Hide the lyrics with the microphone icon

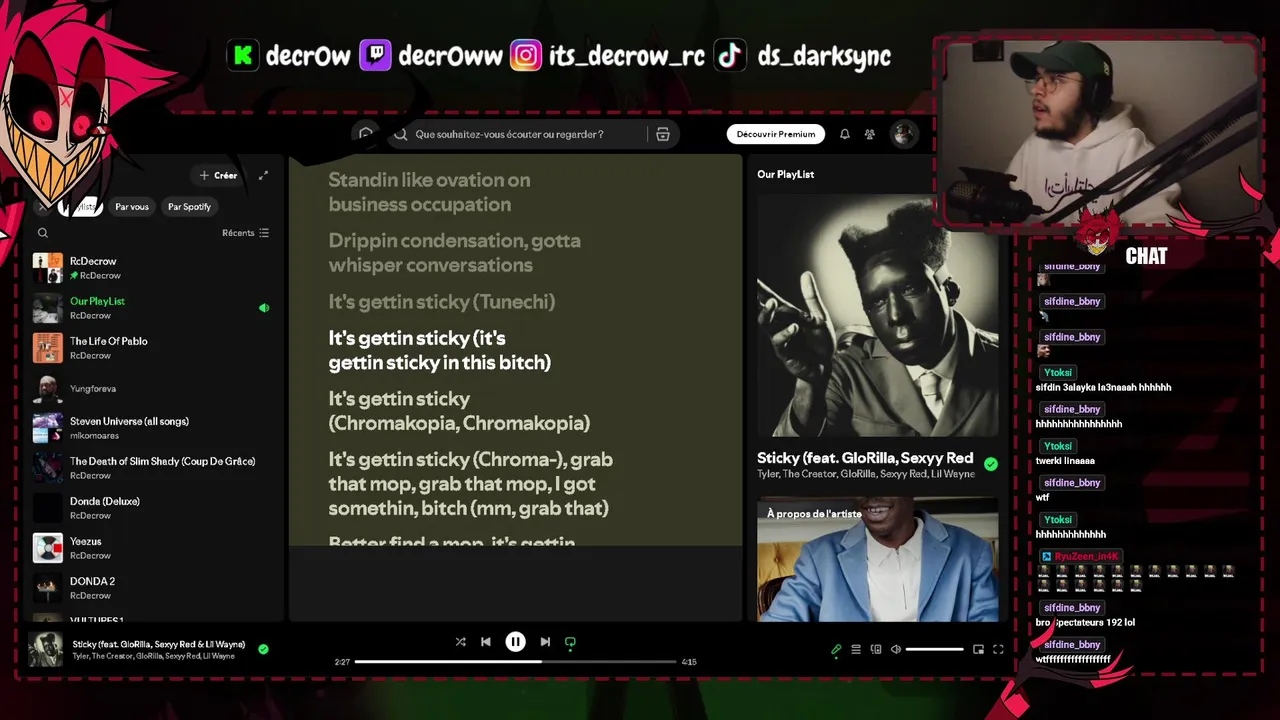tap(836, 649)
